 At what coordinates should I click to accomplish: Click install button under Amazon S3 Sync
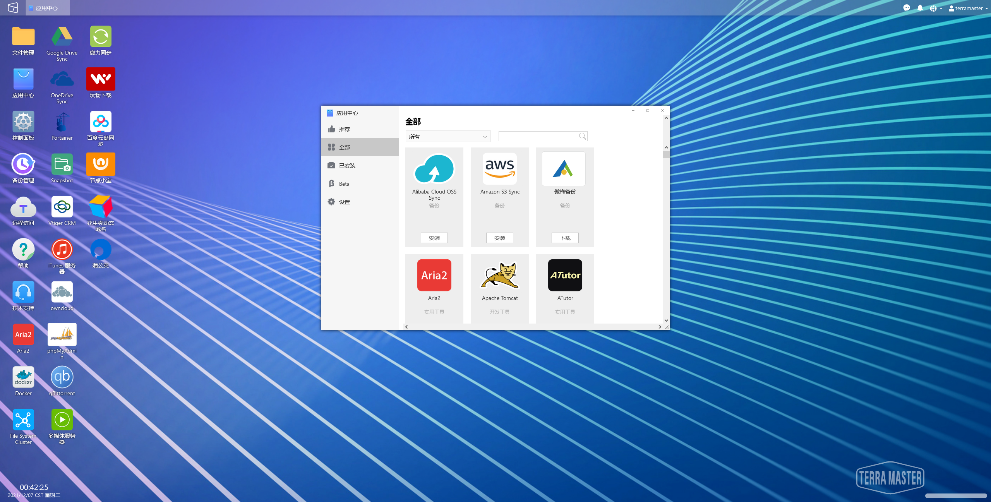click(x=500, y=238)
